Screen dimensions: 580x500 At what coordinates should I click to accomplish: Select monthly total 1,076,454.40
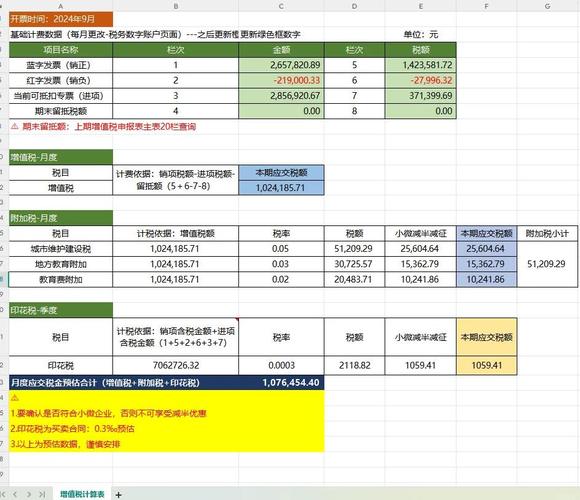pyautogui.click(x=291, y=382)
